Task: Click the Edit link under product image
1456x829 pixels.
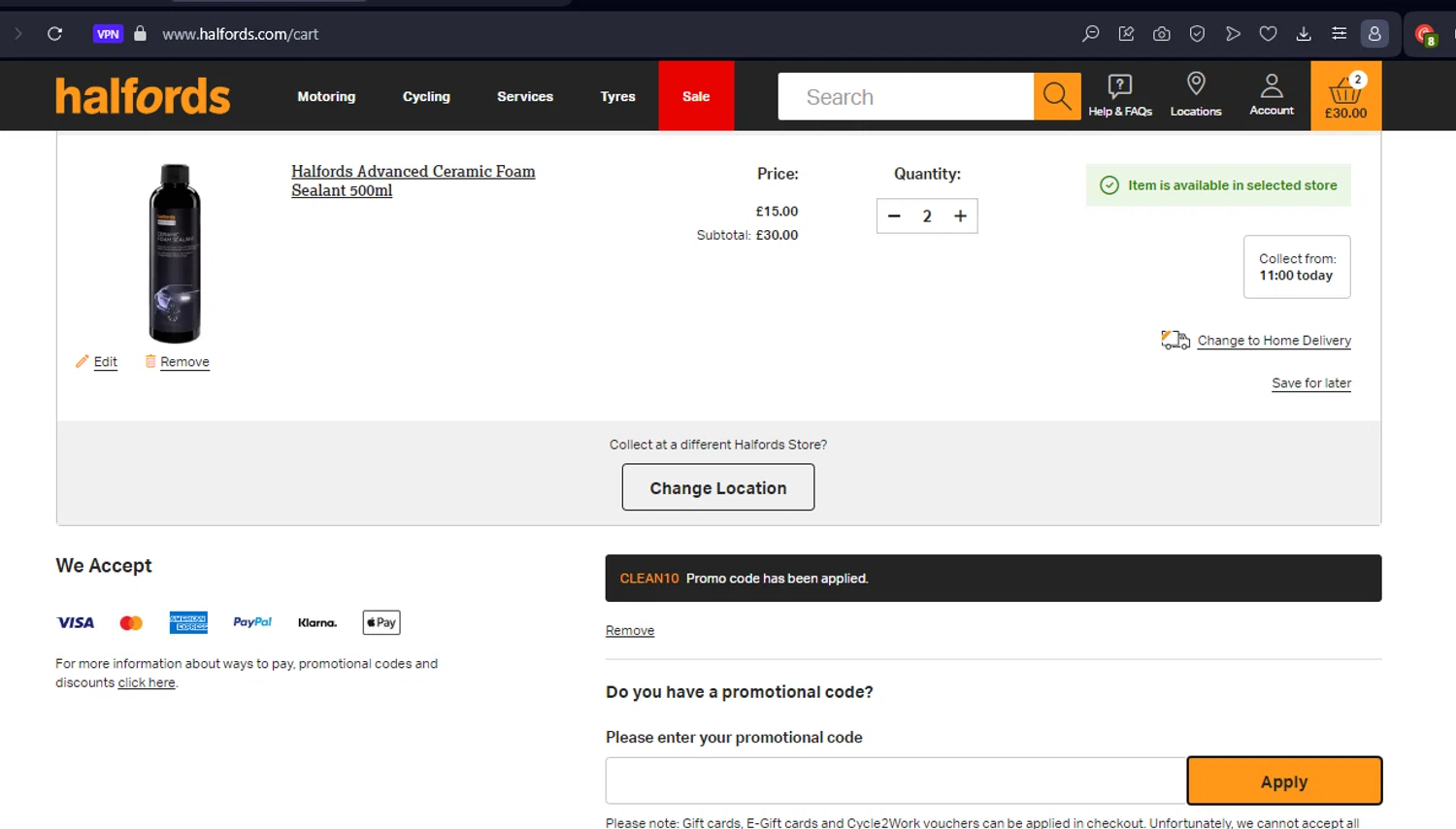Action: [x=106, y=361]
